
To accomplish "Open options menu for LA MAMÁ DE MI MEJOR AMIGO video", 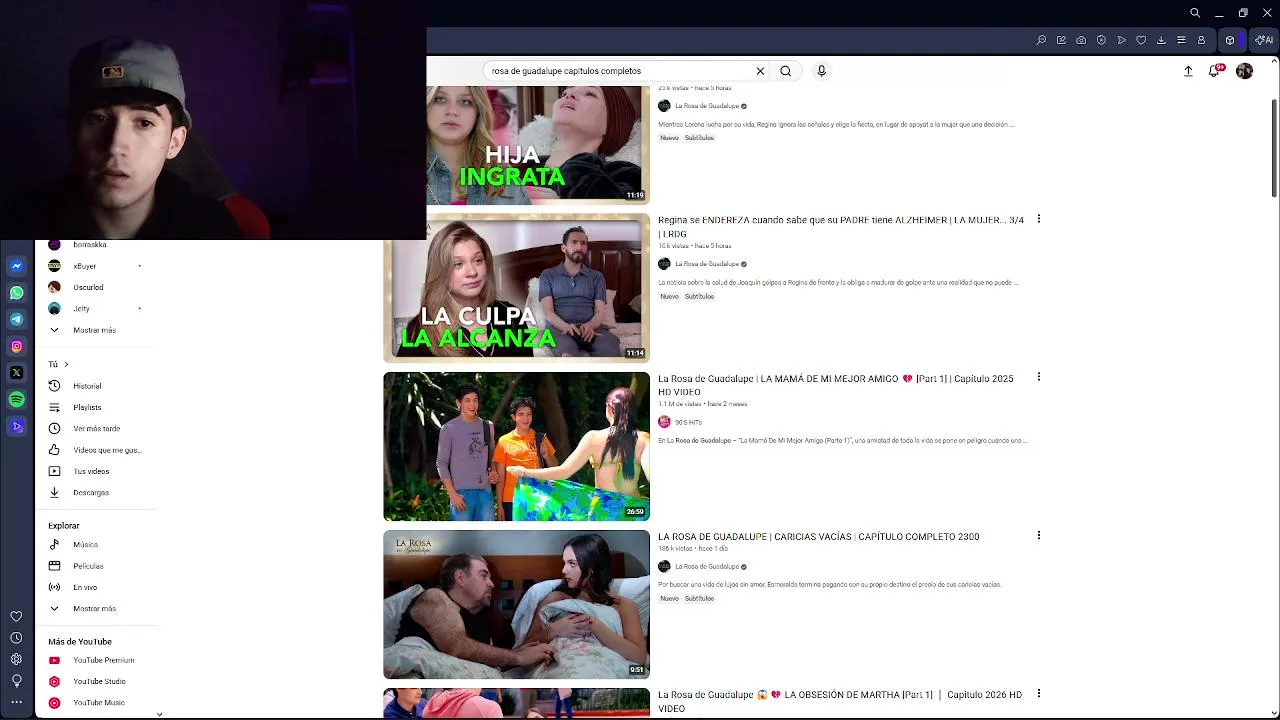I will pos(1038,377).
